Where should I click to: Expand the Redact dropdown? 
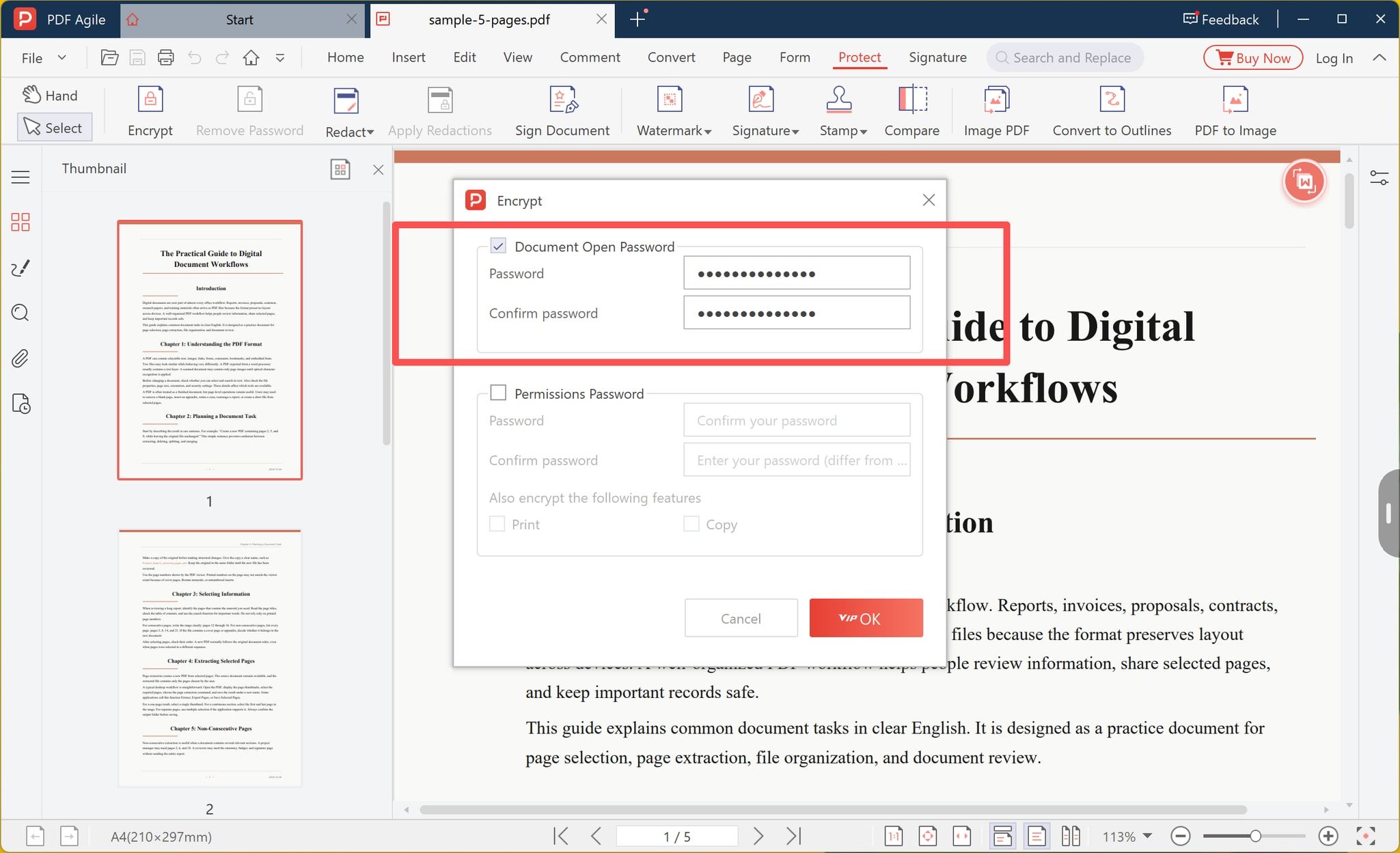(x=370, y=132)
